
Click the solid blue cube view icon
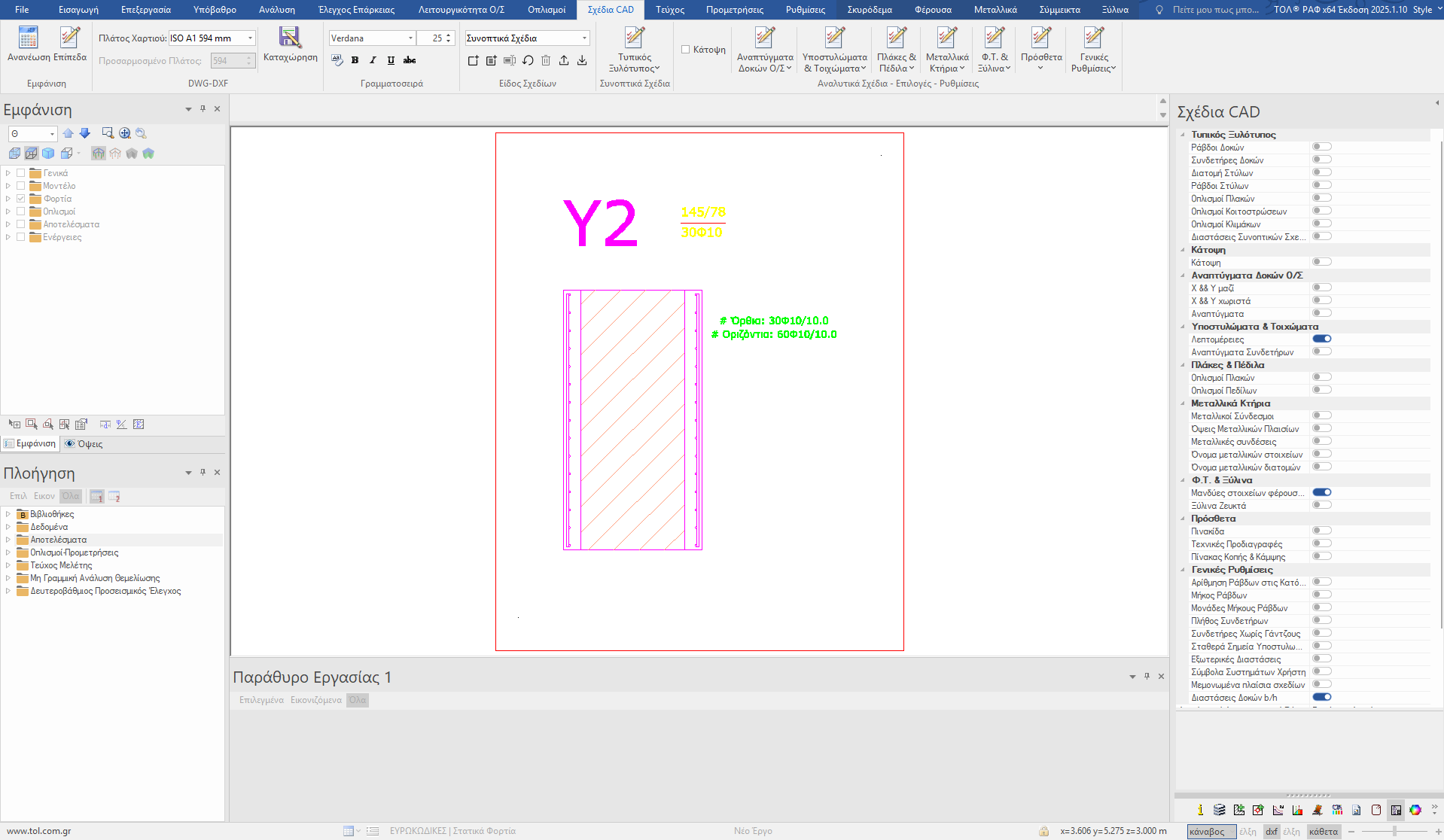coord(48,154)
